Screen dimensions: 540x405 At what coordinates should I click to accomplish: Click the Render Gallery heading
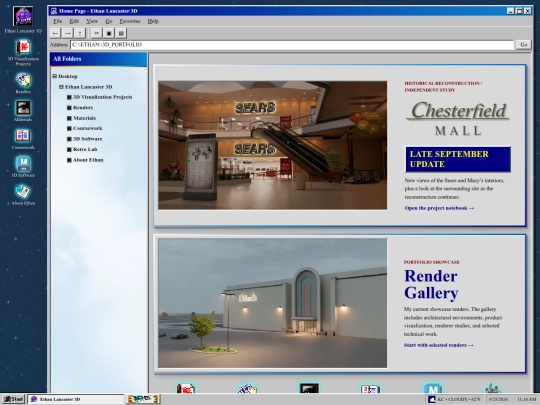tap(431, 284)
